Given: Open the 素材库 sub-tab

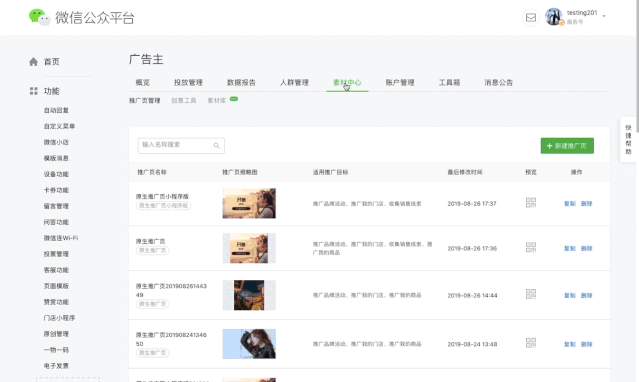Looking at the screenshot, I should coord(217,101).
